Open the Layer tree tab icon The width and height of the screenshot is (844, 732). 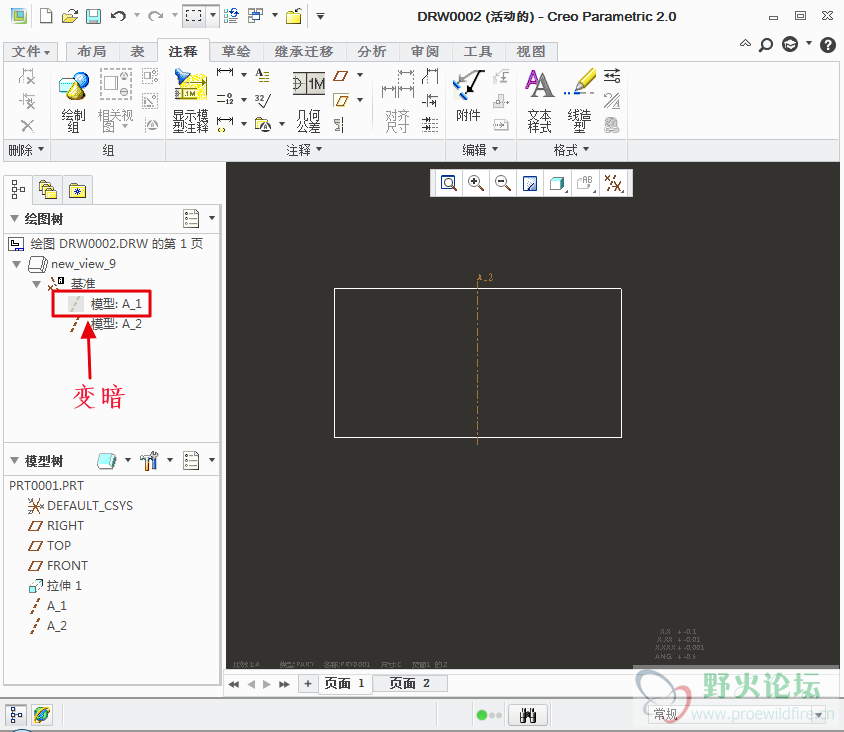pyautogui.click(x=48, y=190)
